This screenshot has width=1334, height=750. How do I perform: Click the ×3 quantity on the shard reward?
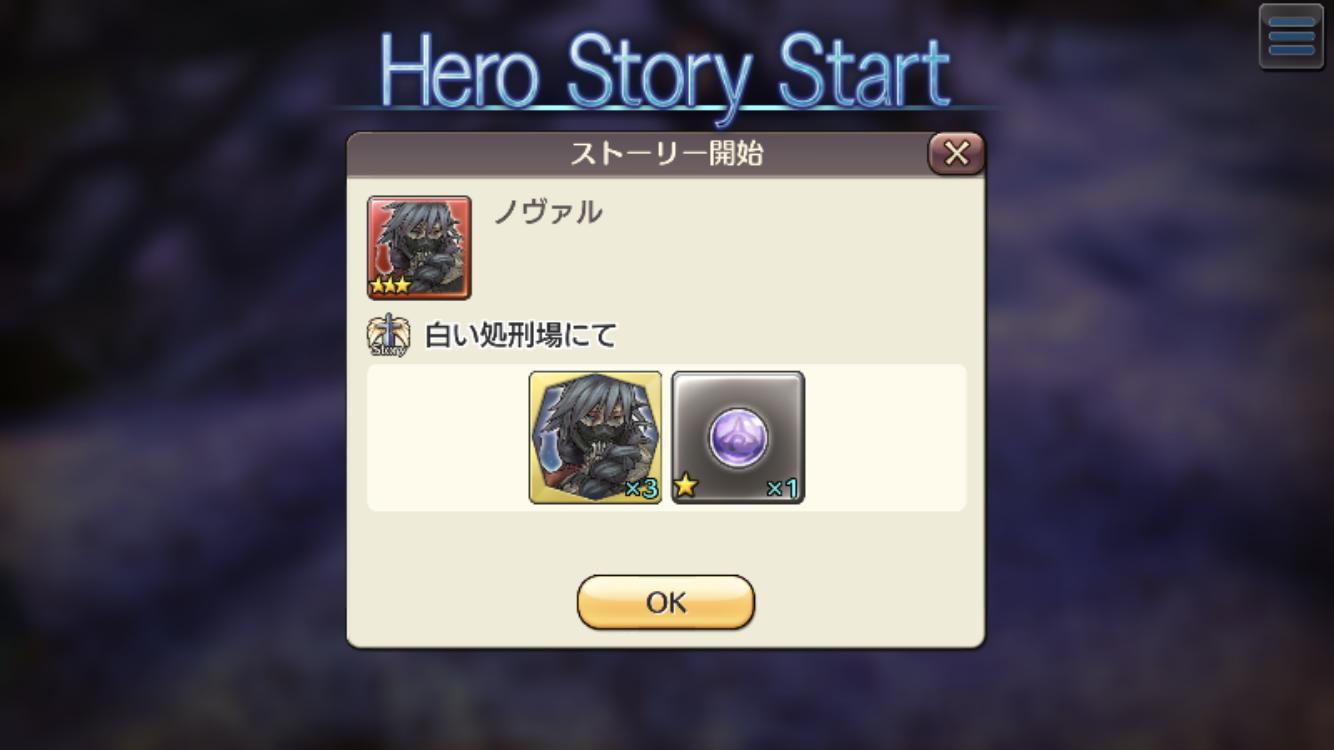(640, 489)
